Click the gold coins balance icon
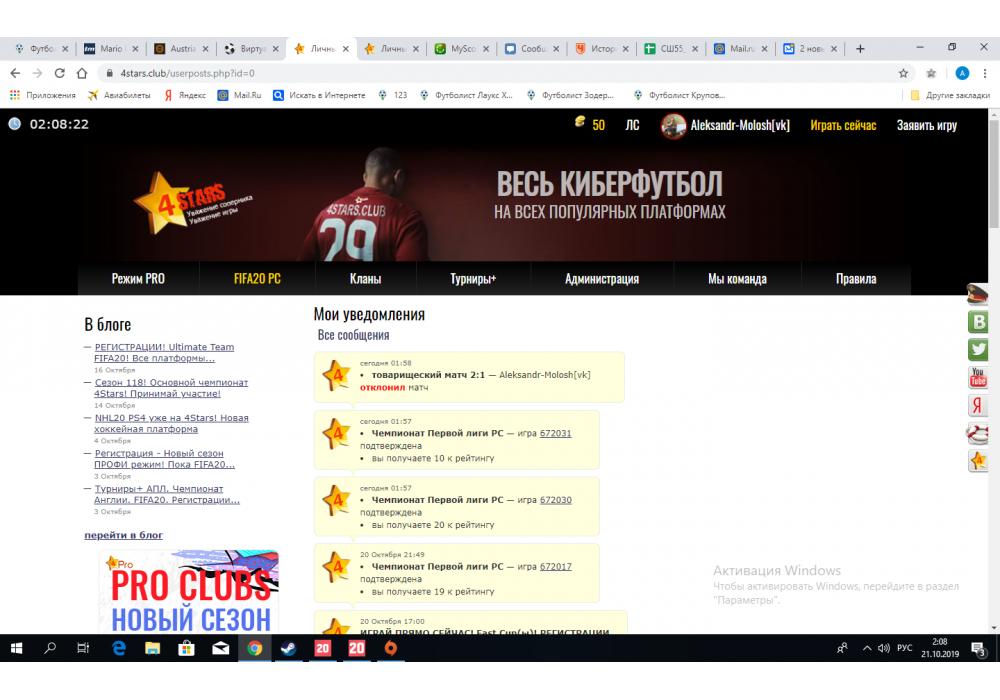The image size is (1000, 700). coord(579,123)
